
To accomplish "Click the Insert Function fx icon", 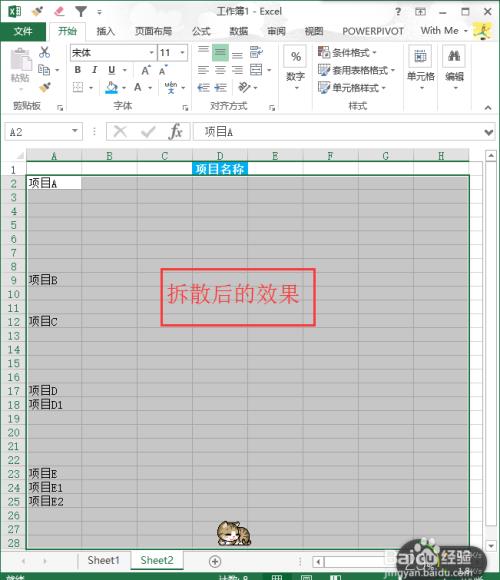I will 175,131.
